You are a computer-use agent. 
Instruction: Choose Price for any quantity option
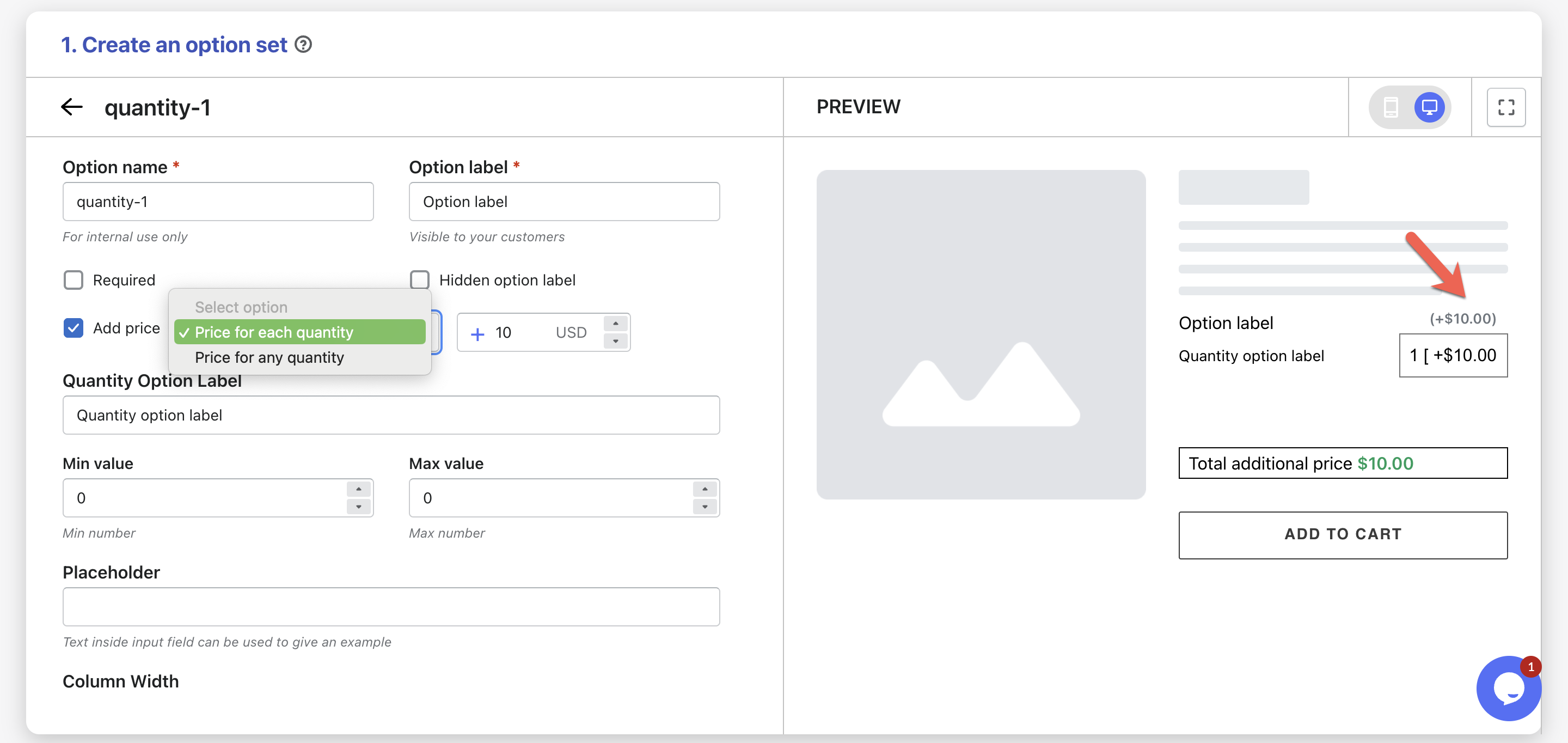[269, 357]
